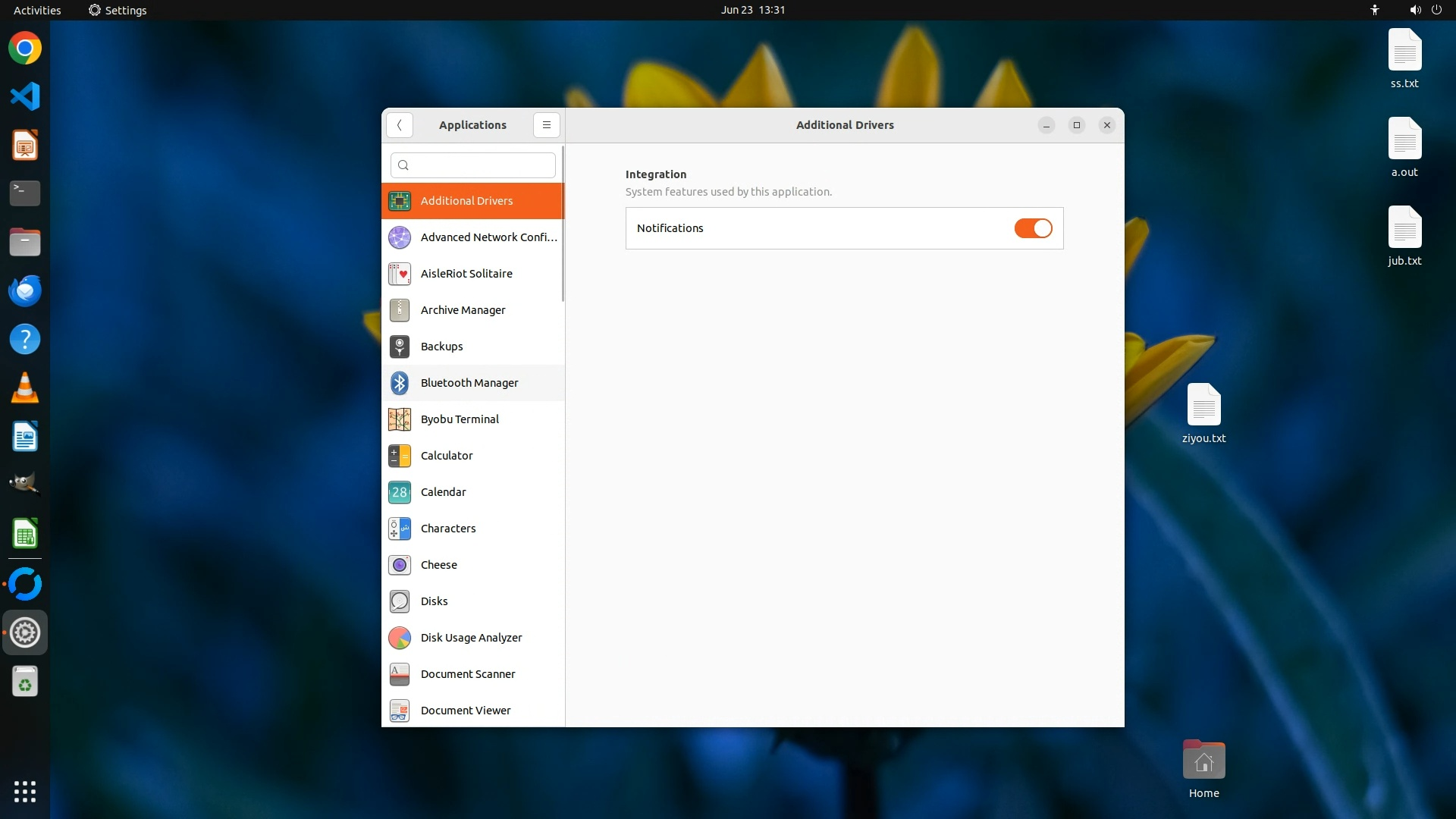Open the hamburger menu in Applications header
Viewport: 1456px width, 819px height.
546,125
